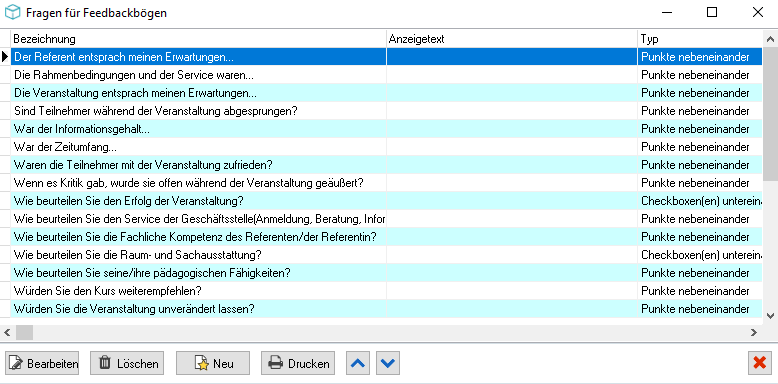This screenshot has height=384, width=778.
Task: Click Anzeigetext cell of 'Würden Sie den Kurs weiterempfehlen?' row
Action: click(512, 291)
